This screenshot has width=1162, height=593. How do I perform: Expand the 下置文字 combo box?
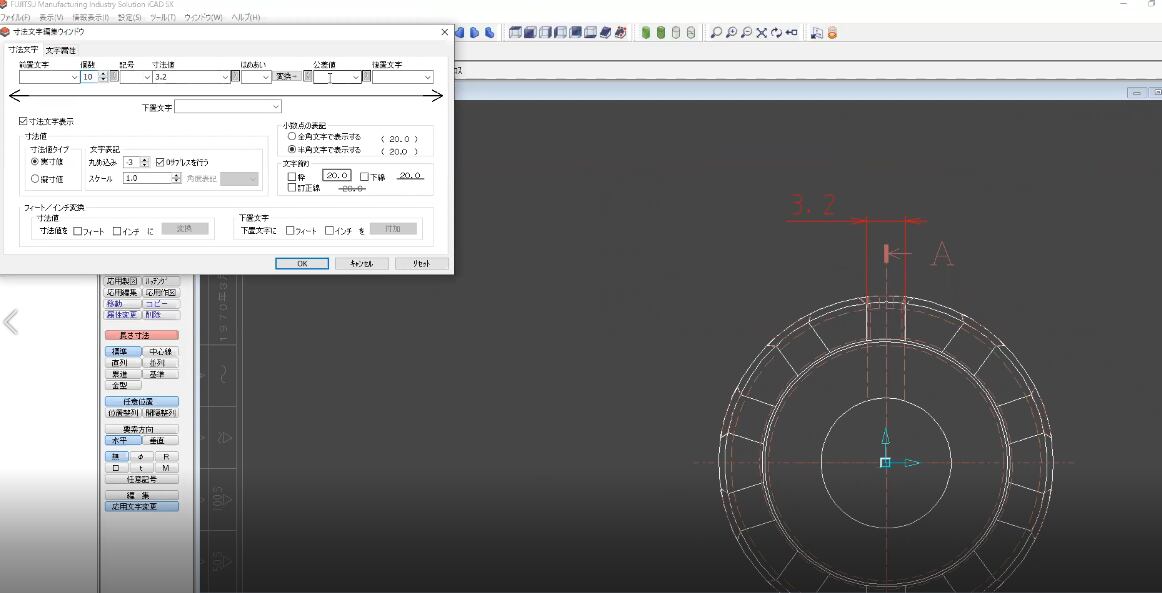[x=276, y=106]
